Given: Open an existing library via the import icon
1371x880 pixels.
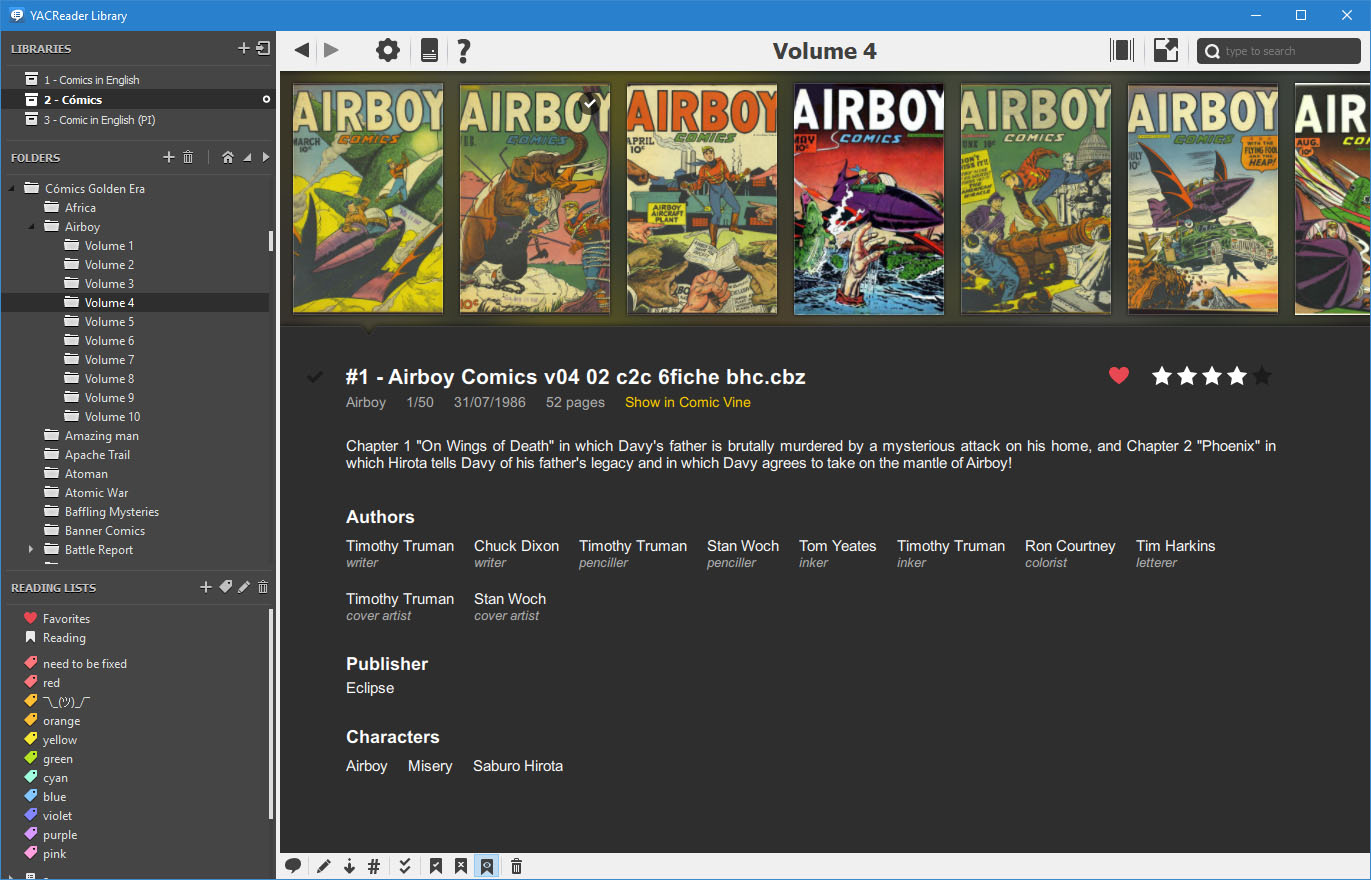Looking at the screenshot, I should click(263, 48).
